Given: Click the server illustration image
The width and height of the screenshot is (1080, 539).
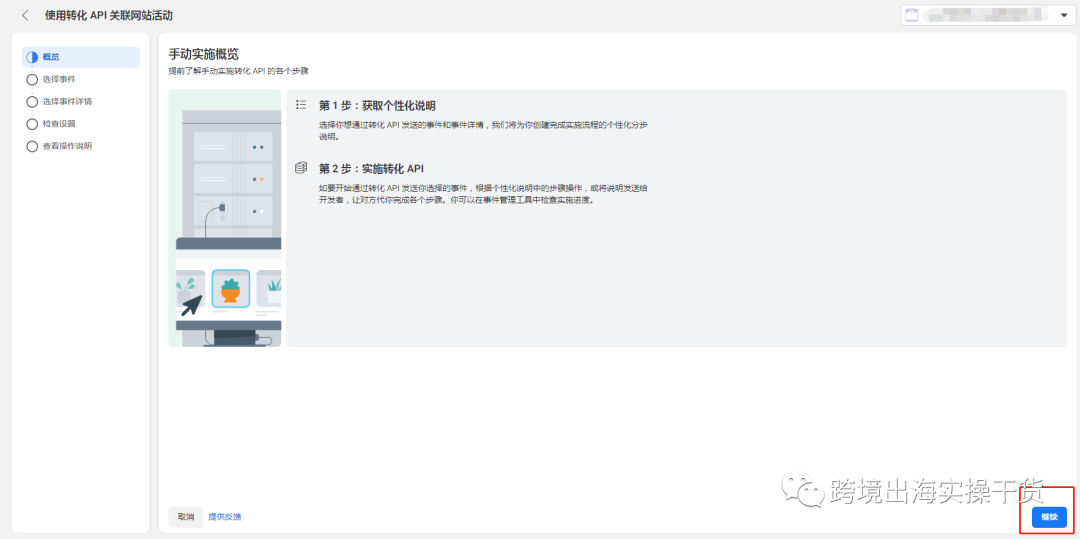Looking at the screenshot, I should pos(225,218).
